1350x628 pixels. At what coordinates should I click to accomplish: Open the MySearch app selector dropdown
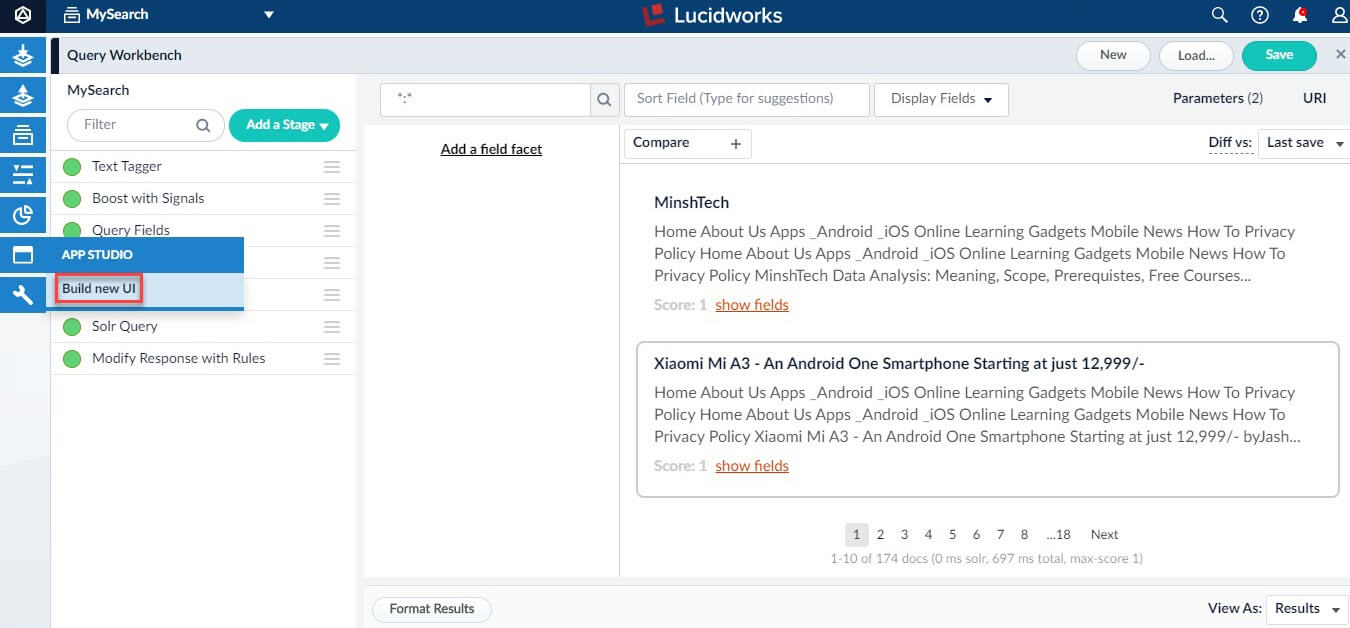(x=168, y=15)
